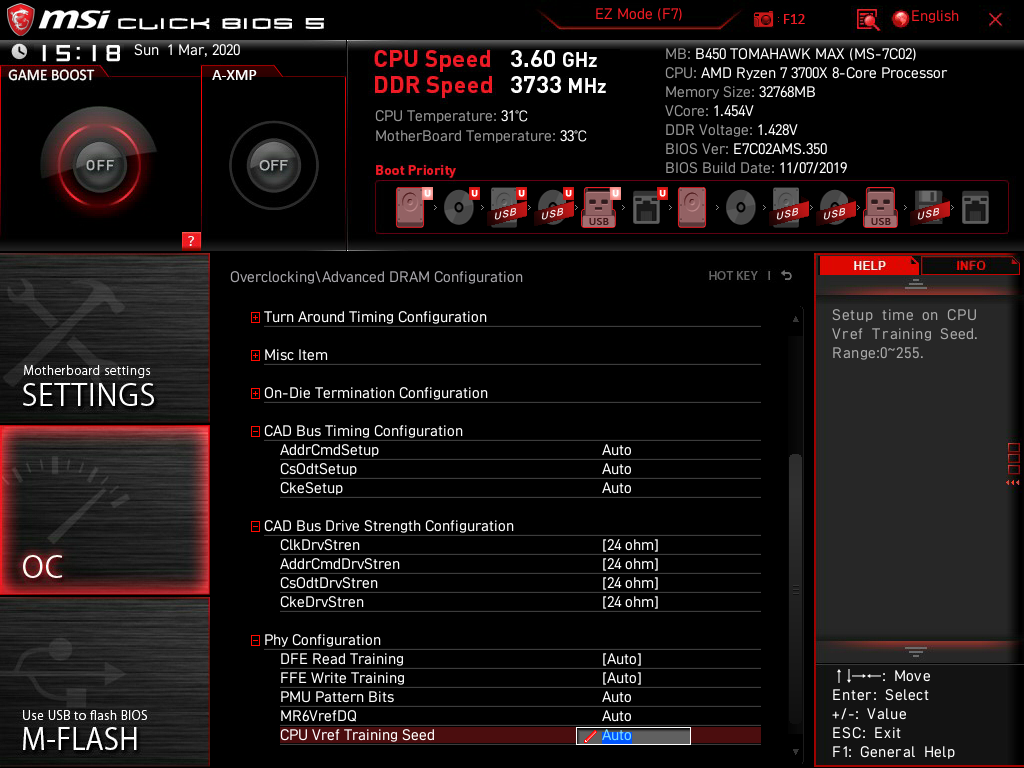The image size is (1024, 768).
Task: Click the clock icon beside the time
Action: pyautogui.click(x=20, y=51)
